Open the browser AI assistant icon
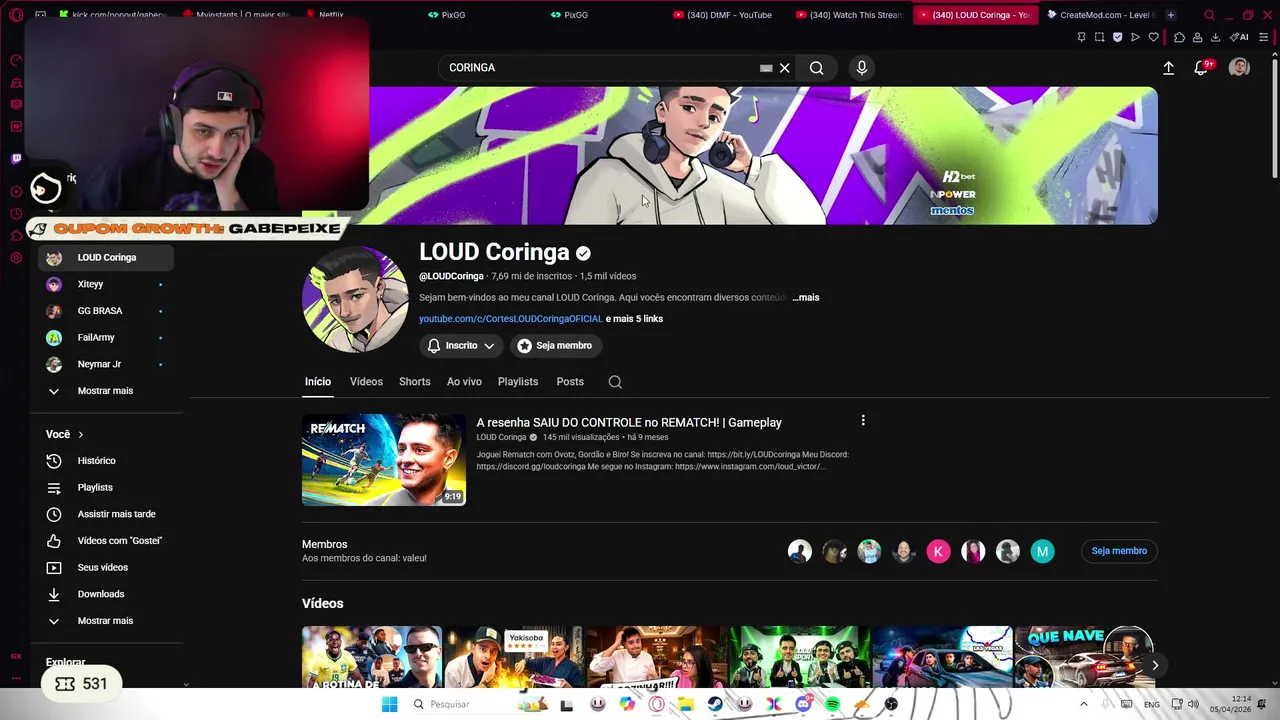1280x720 pixels. (1240, 37)
